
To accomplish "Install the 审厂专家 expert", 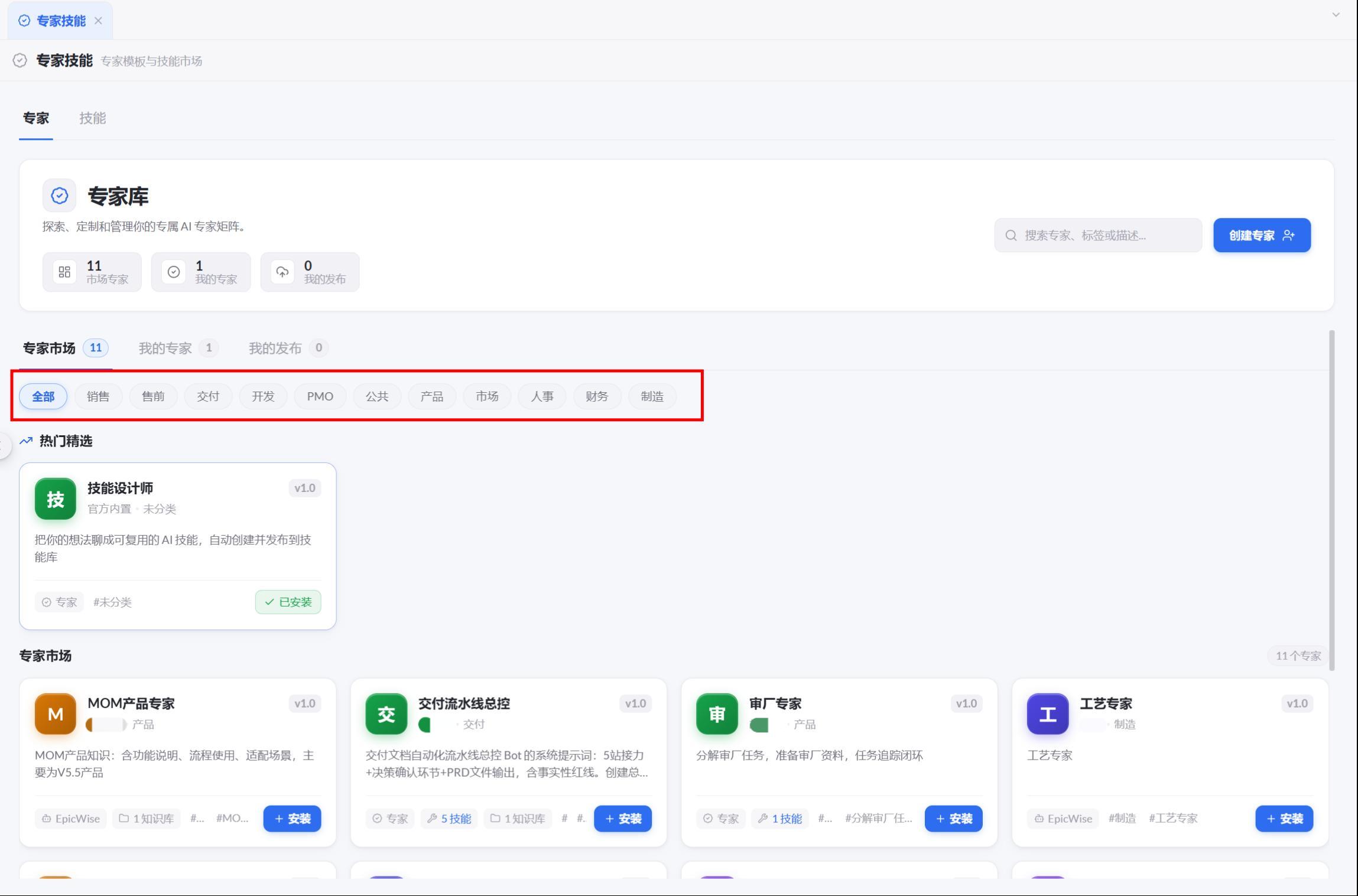I will click(954, 819).
